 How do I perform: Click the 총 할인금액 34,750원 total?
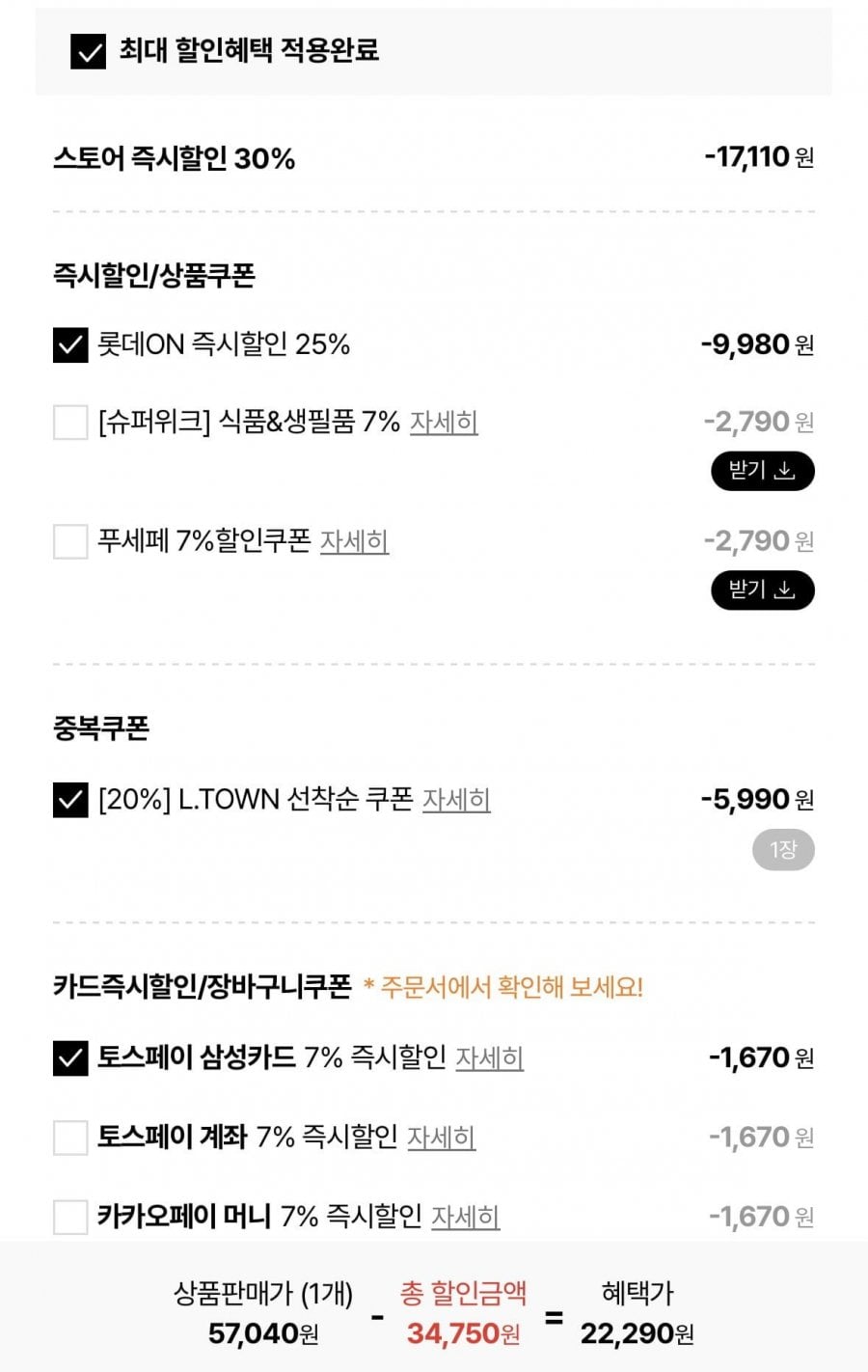(x=463, y=1332)
